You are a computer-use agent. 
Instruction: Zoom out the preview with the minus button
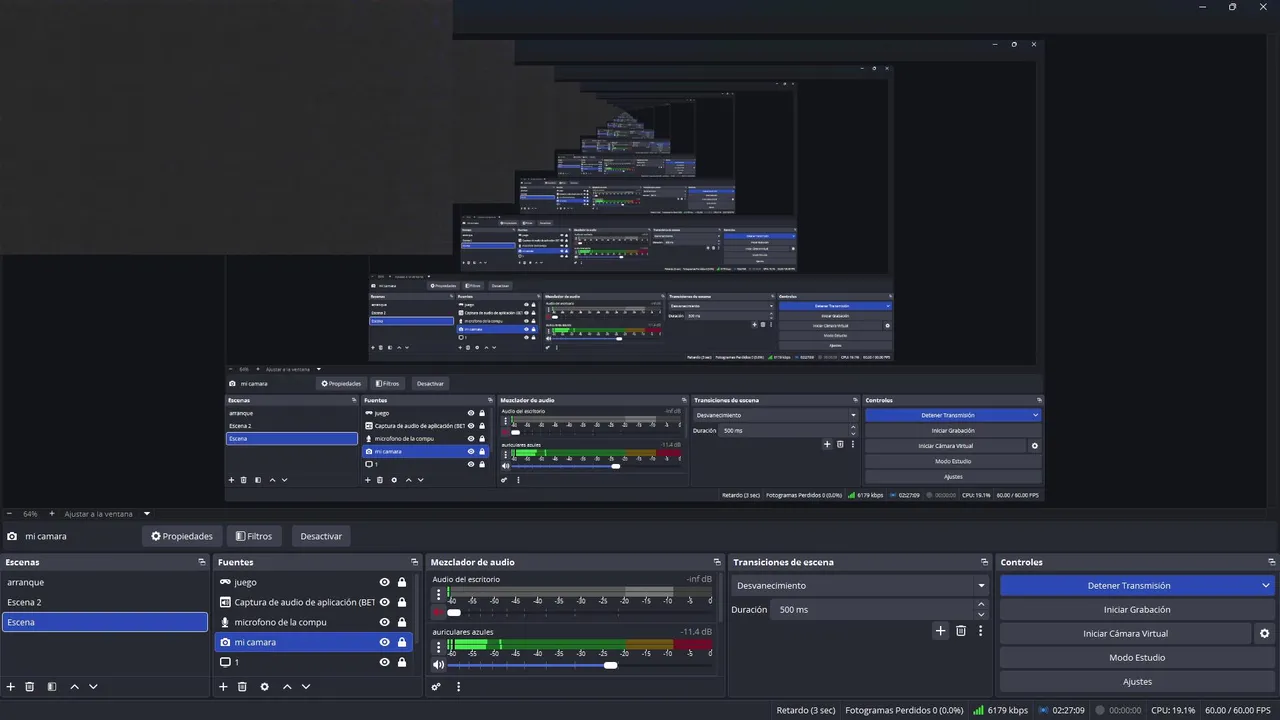pos(9,514)
